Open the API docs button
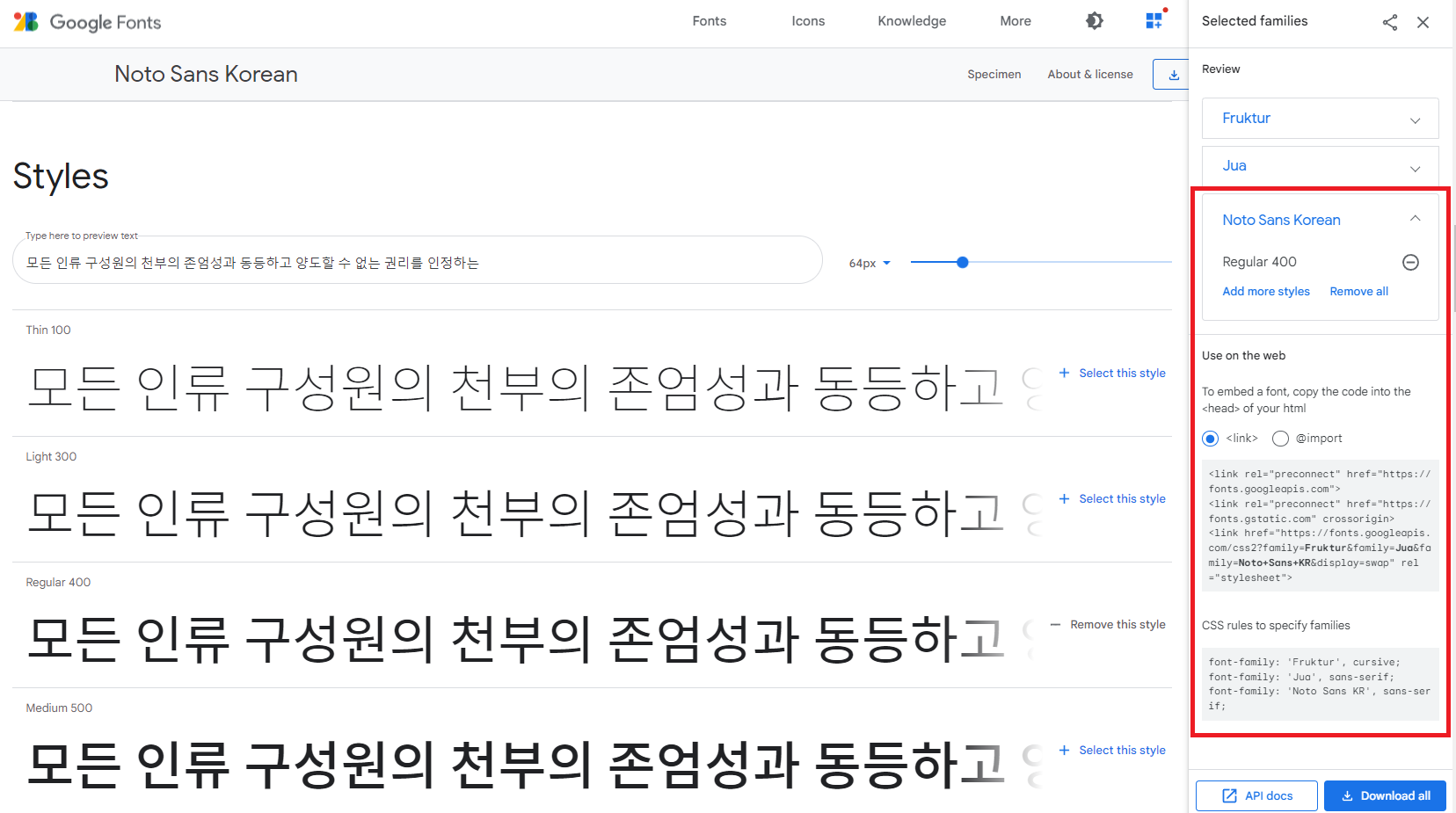1456x813 pixels. (1256, 796)
